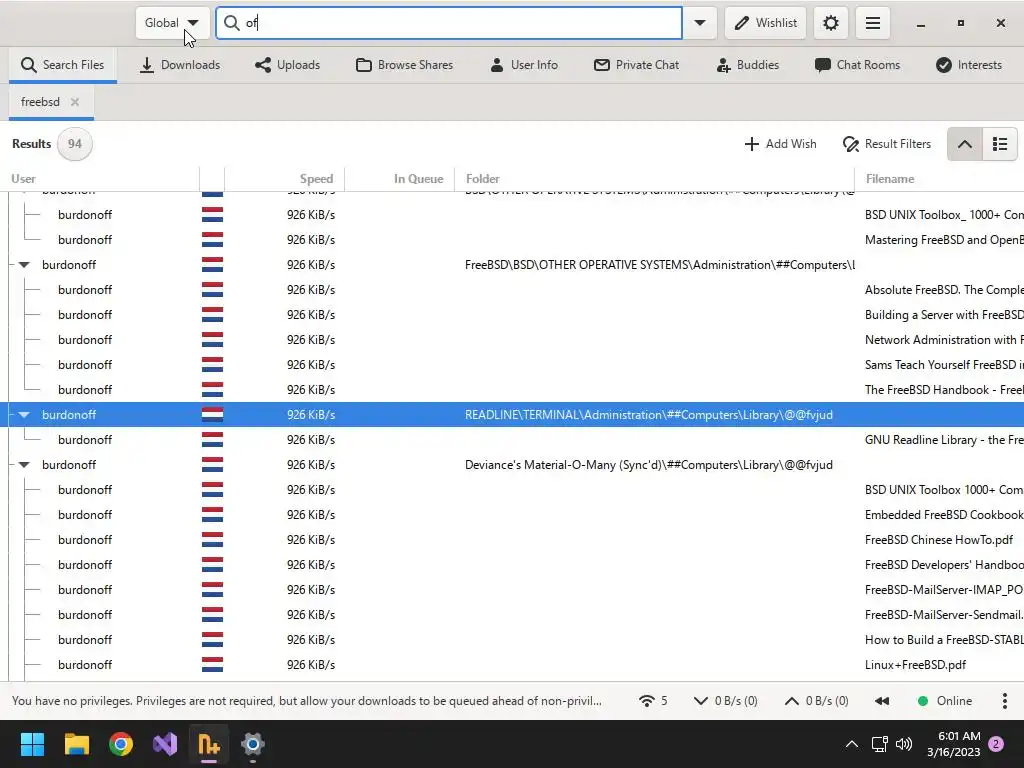Select the freebsd search tab
The height and width of the screenshot is (768, 1024).
(40, 102)
